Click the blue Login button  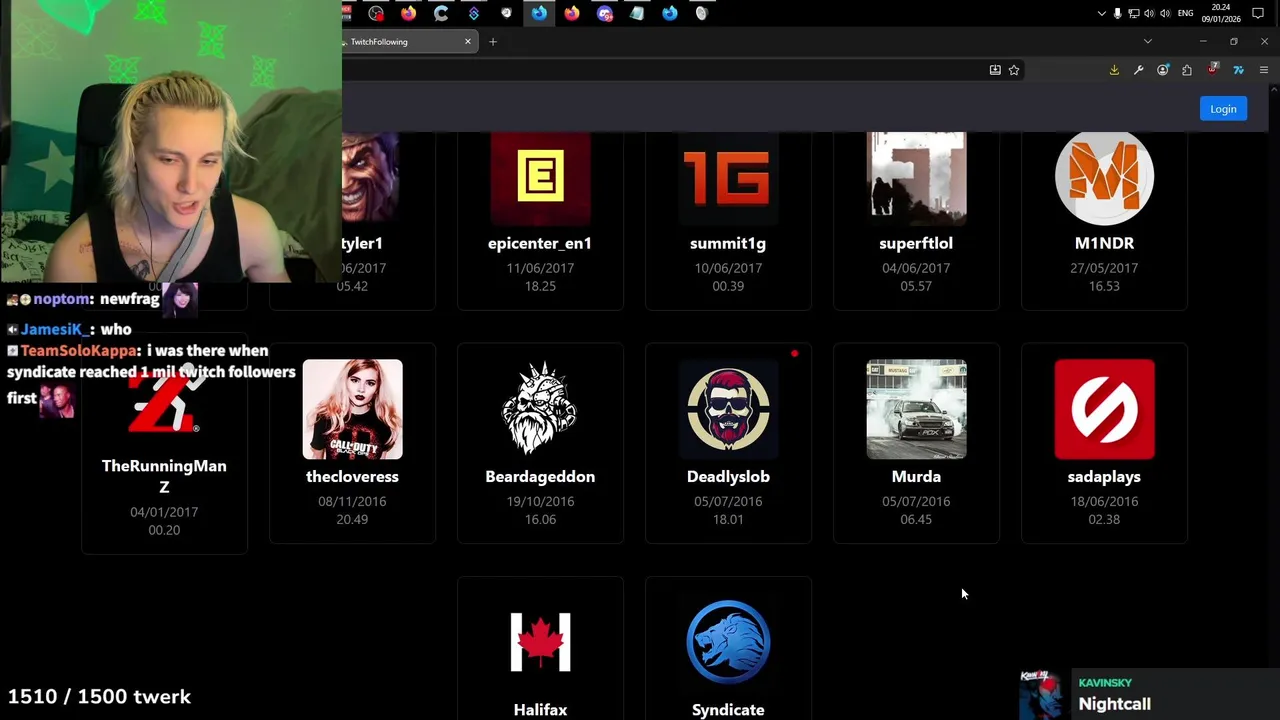[x=1223, y=109]
